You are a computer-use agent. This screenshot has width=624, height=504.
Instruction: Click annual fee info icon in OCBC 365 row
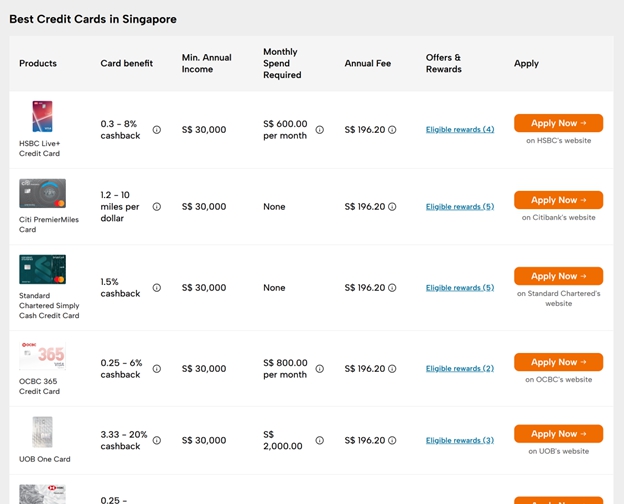coord(392,369)
